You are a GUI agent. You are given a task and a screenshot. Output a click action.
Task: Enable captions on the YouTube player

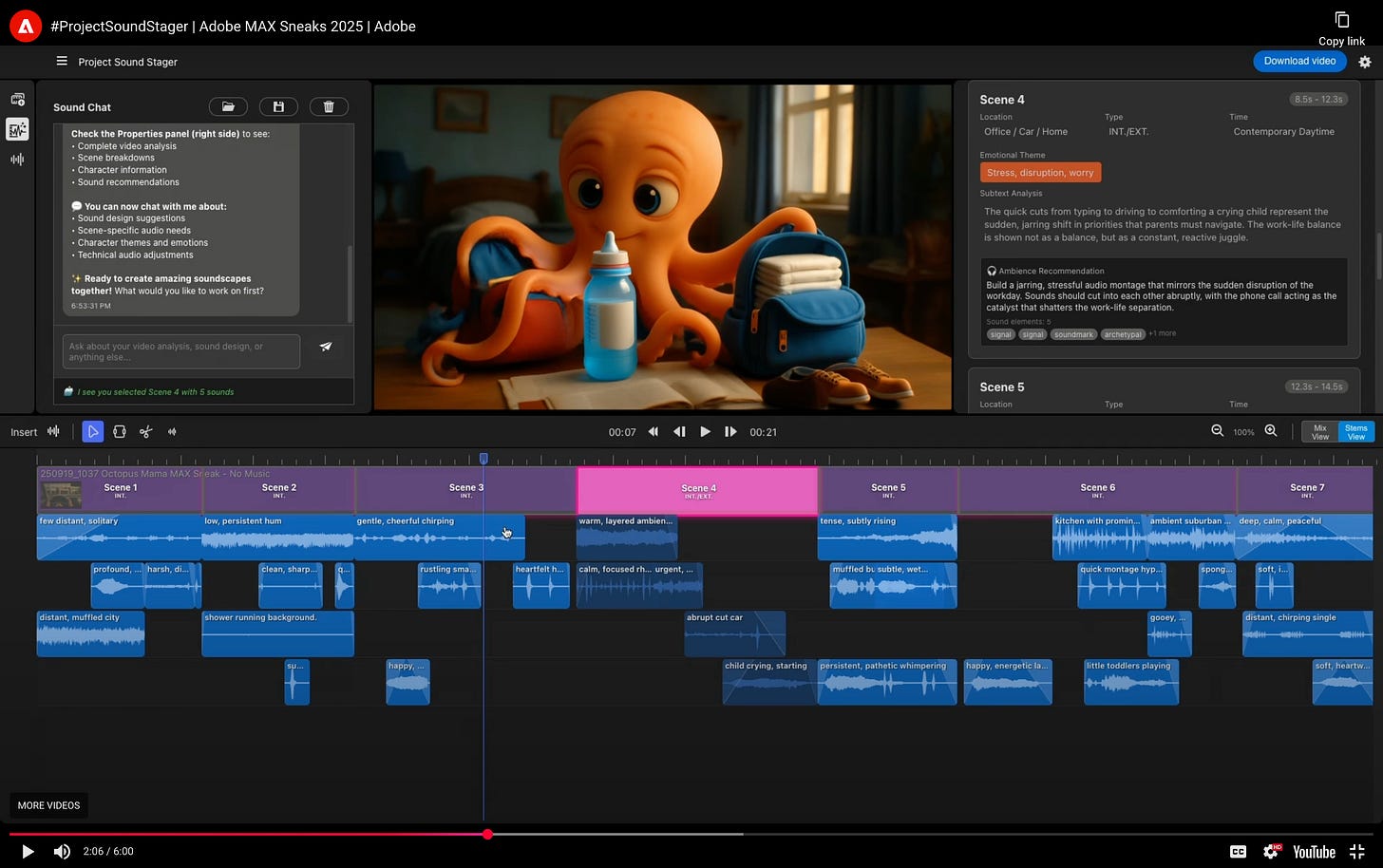[1239, 852]
